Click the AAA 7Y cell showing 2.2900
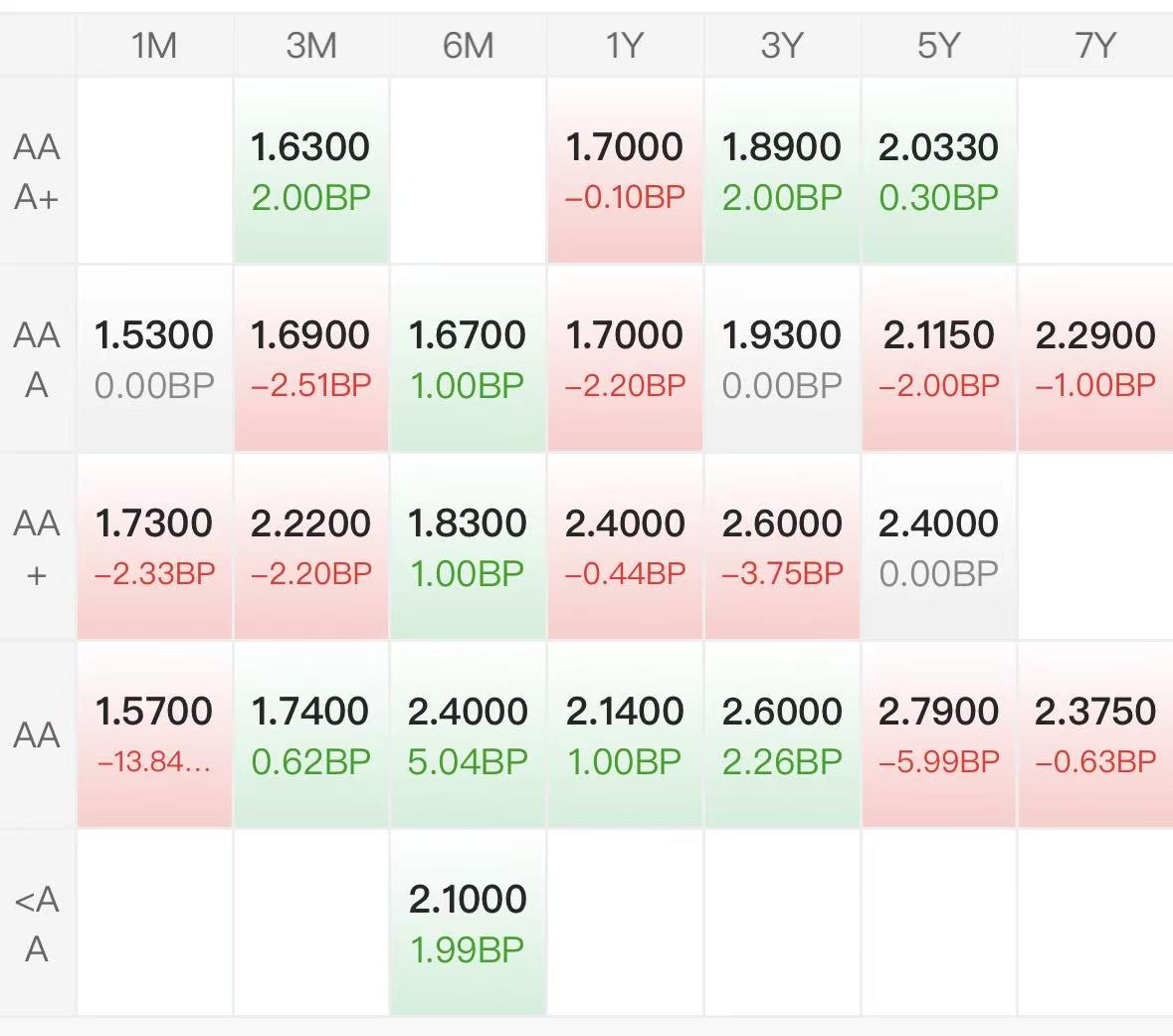 coord(1095,358)
